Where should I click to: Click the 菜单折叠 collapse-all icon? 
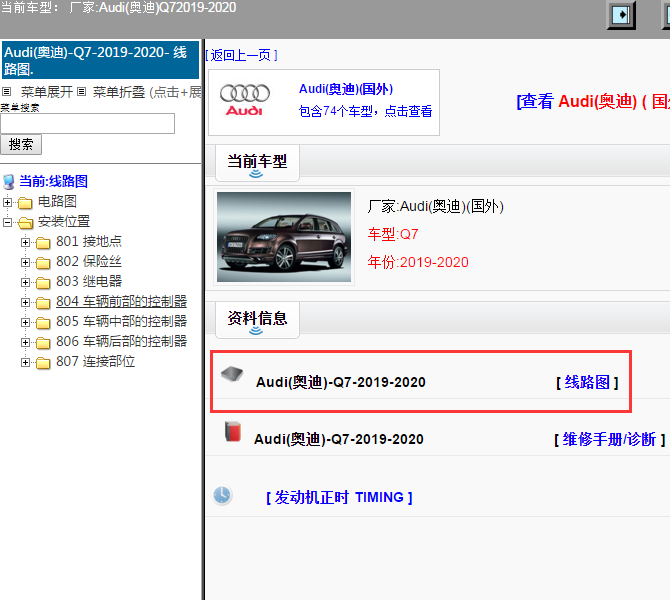pos(81,91)
